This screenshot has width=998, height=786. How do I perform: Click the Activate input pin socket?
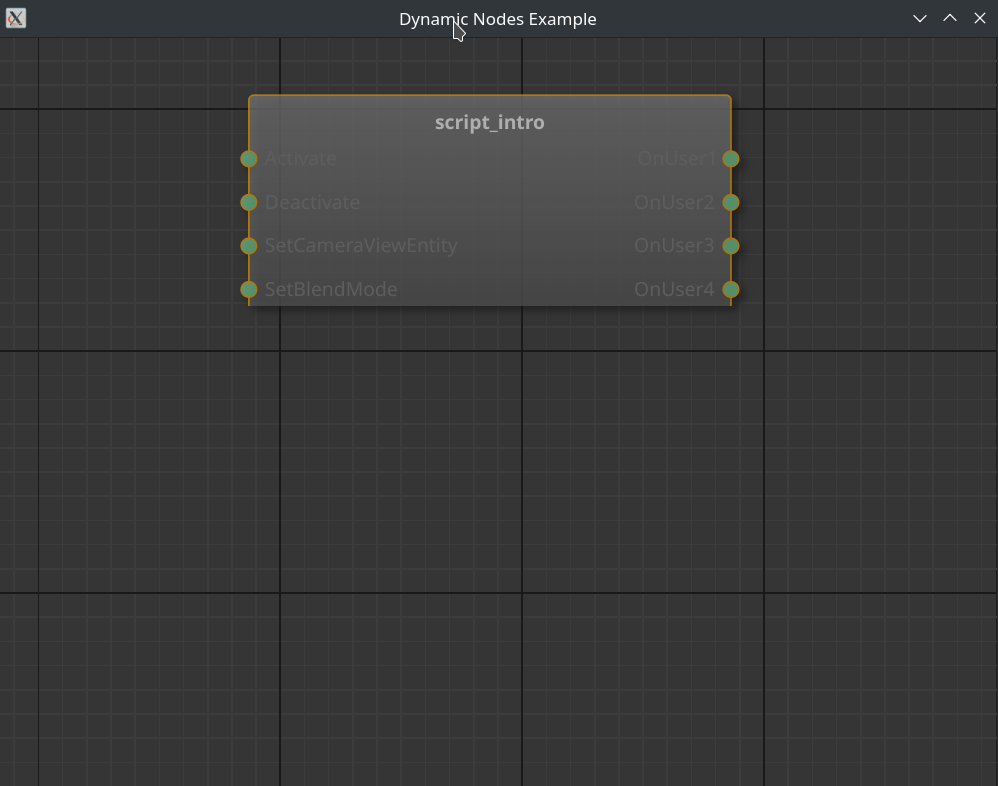click(249, 158)
